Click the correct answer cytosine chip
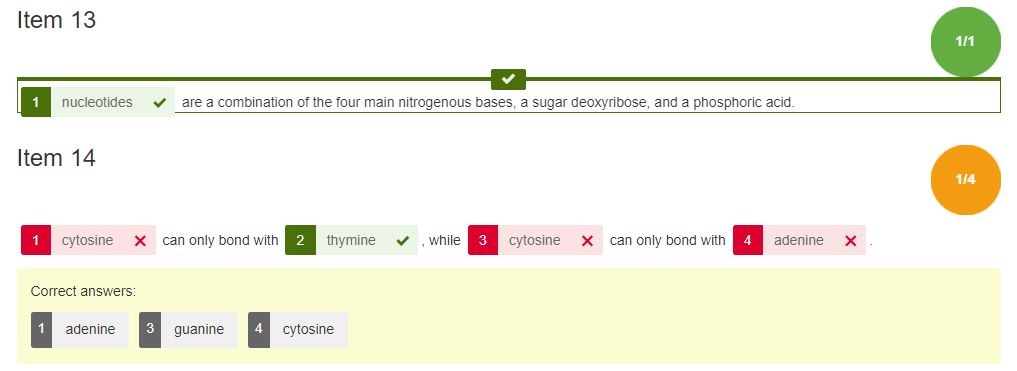The image size is (1017, 371). click(298, 329)
